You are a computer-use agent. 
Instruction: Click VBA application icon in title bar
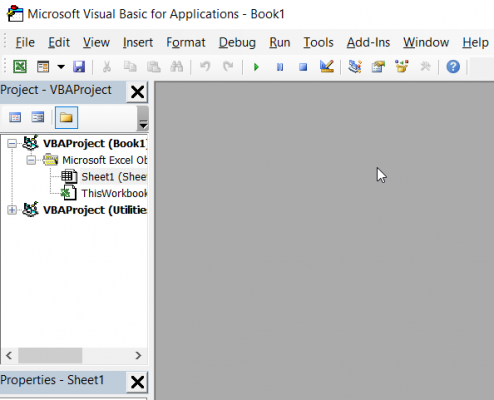pyautogui.click(x=15, y=14)
